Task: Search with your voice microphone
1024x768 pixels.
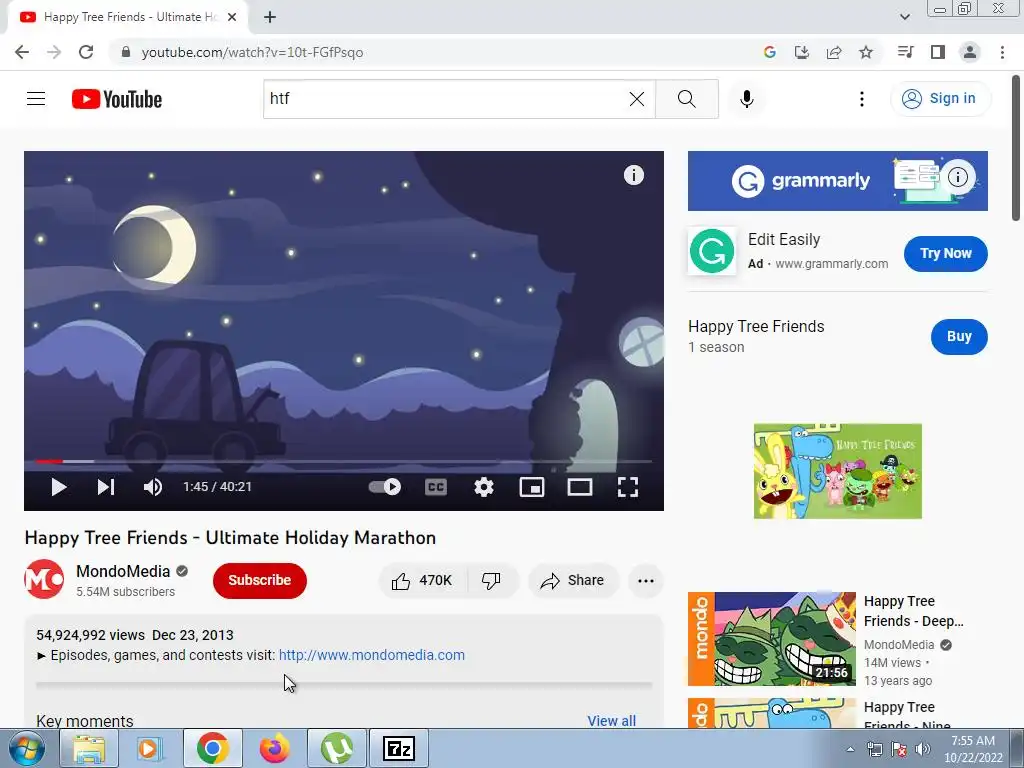Action: 747,99
